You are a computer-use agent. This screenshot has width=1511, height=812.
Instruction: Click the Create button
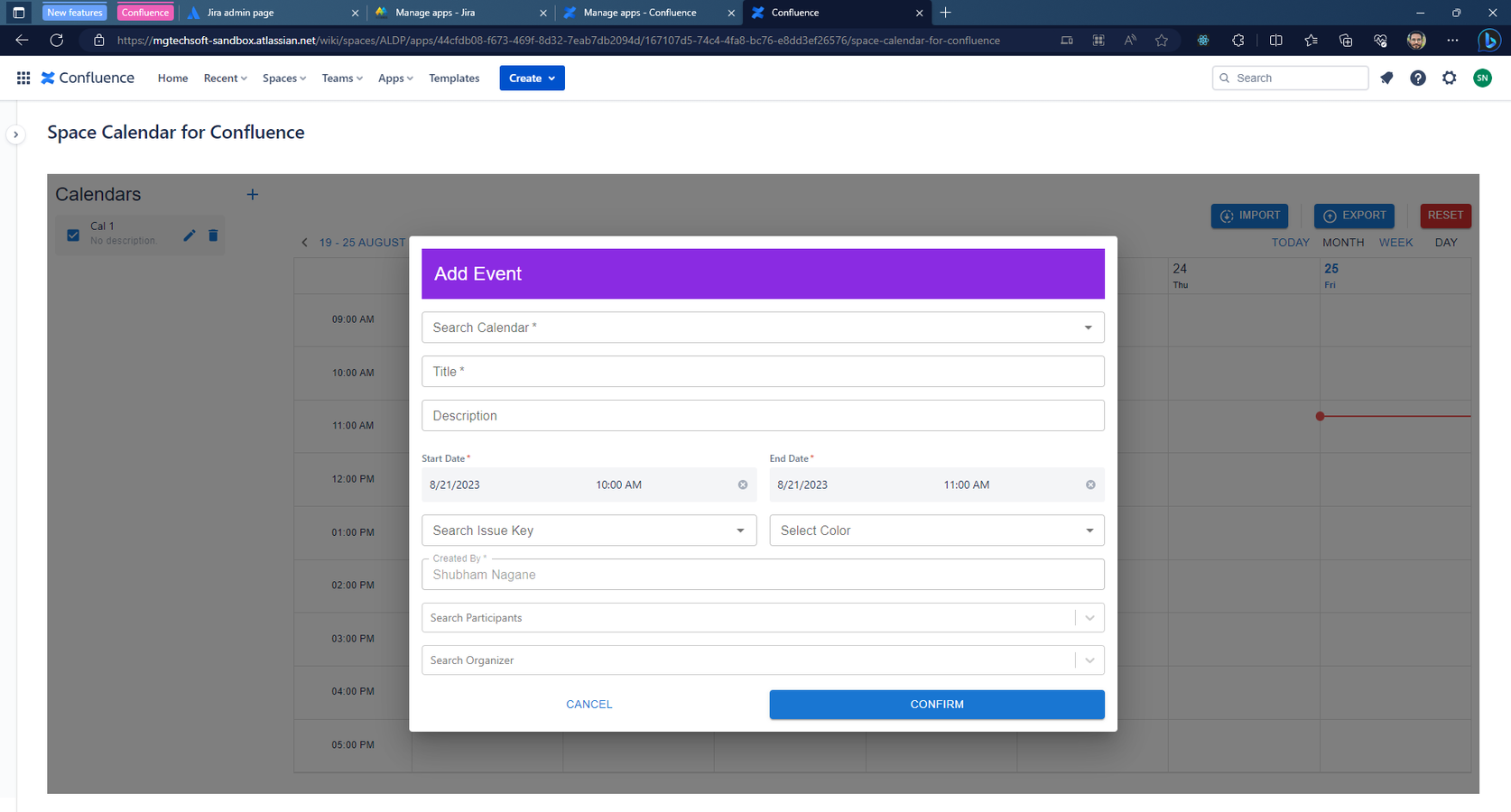click(532, 78)
